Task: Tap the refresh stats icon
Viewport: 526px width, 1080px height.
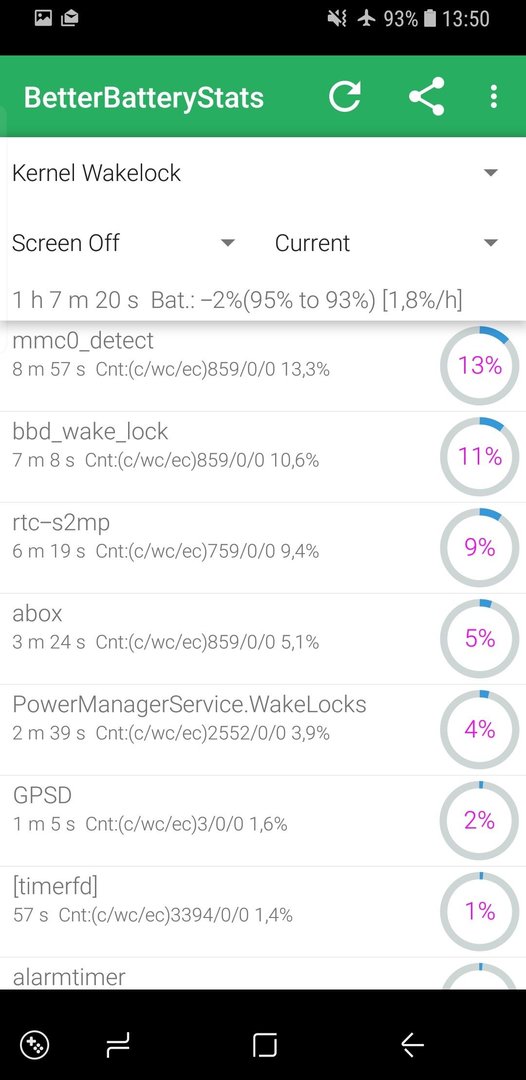Action: pos(344,96)
